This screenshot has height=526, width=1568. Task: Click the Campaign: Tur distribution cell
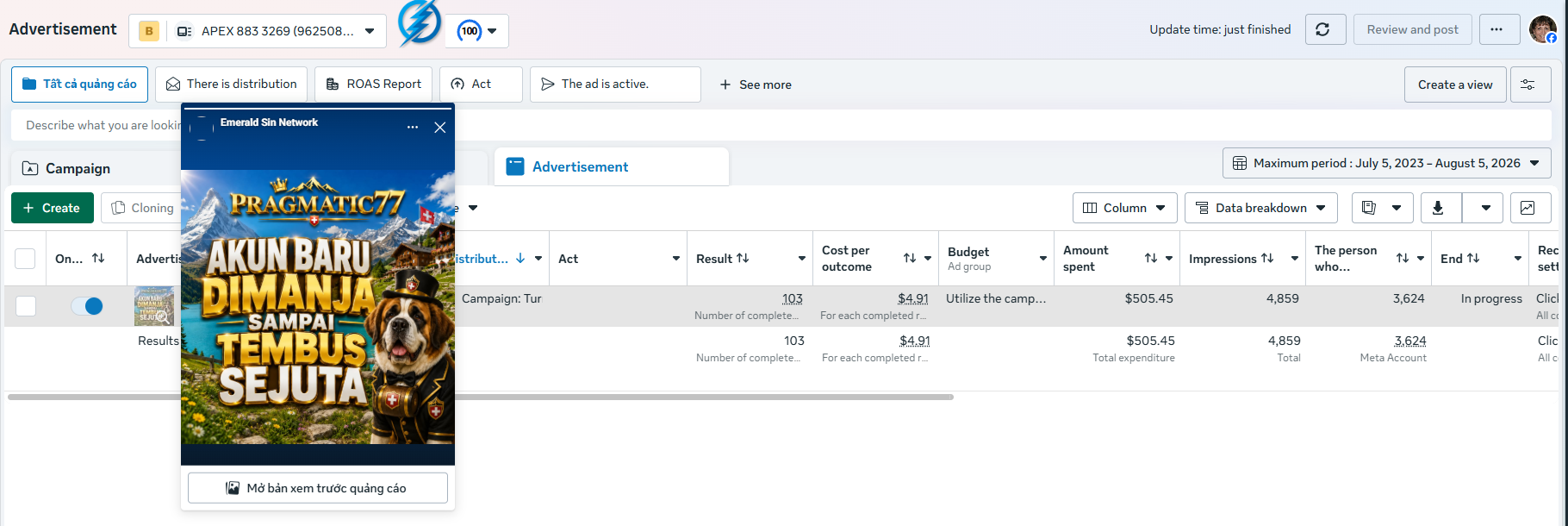pos(501,298)
